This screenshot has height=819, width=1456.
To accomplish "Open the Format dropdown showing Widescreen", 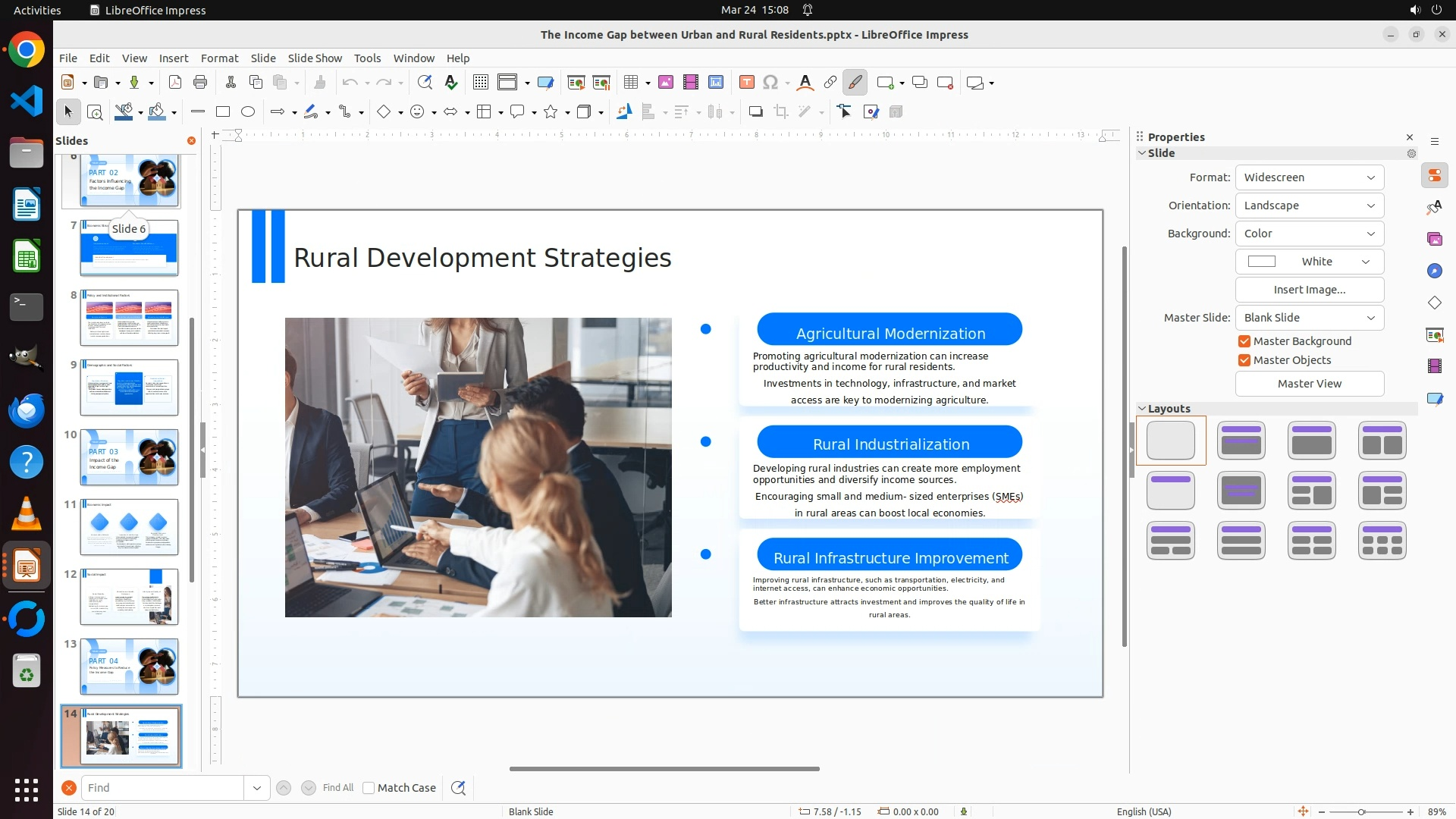I will 1309,177.
